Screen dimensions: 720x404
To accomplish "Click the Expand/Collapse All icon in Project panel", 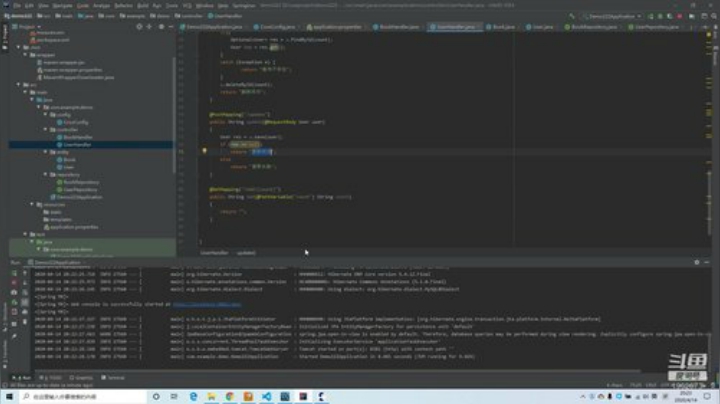I will point(149,27).
